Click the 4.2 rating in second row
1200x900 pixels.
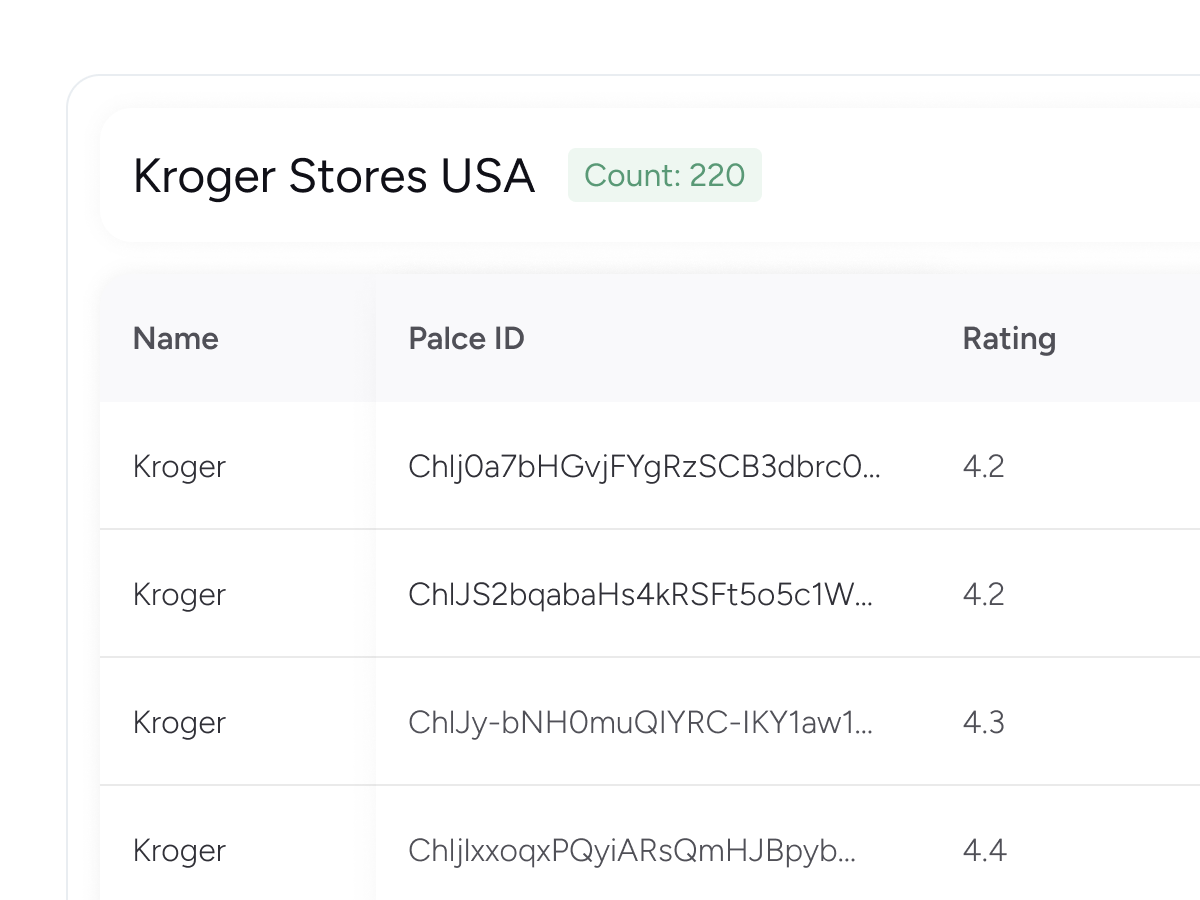(983, 595)
